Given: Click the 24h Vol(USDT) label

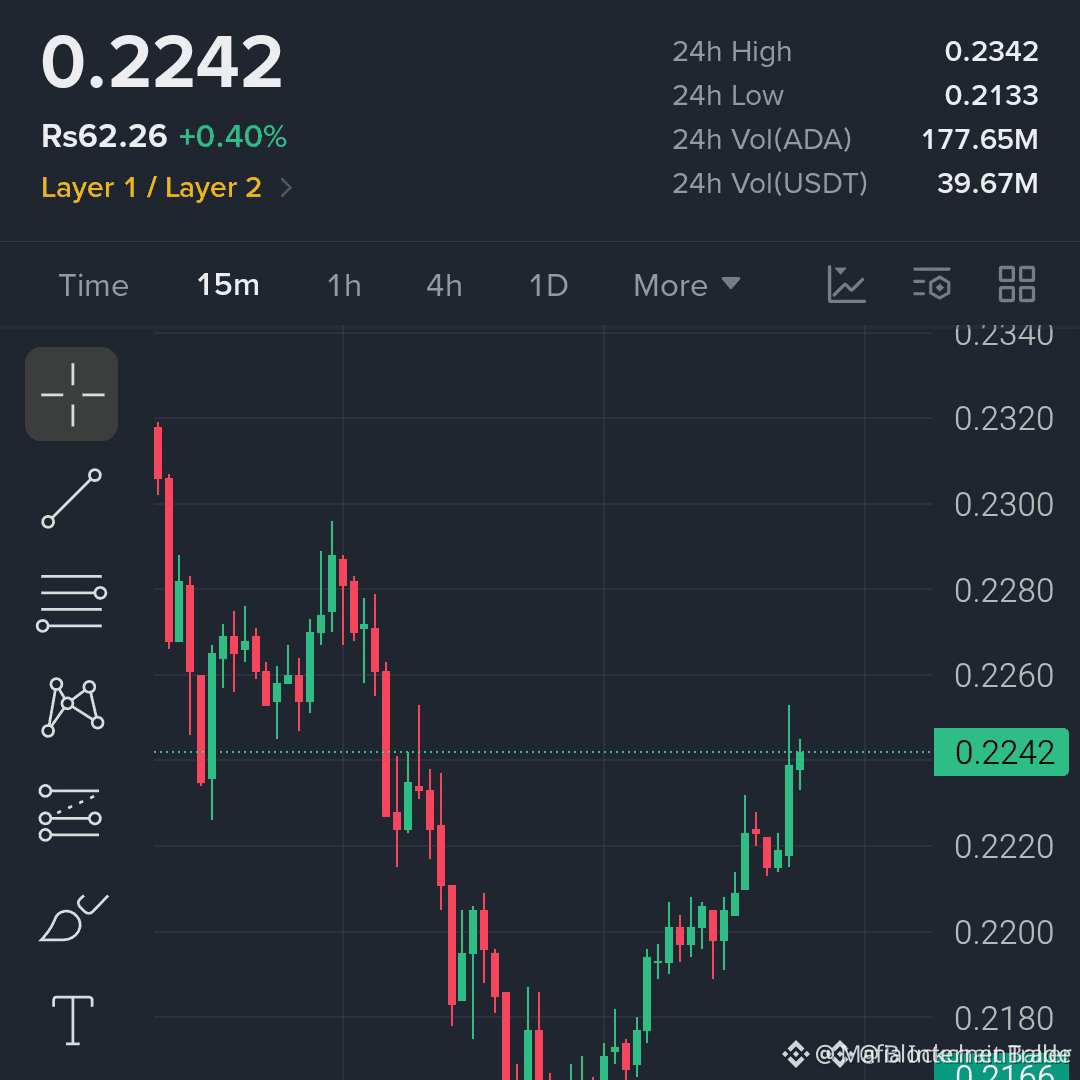Looking at the screenshot, I should click(x=770, y=184).
